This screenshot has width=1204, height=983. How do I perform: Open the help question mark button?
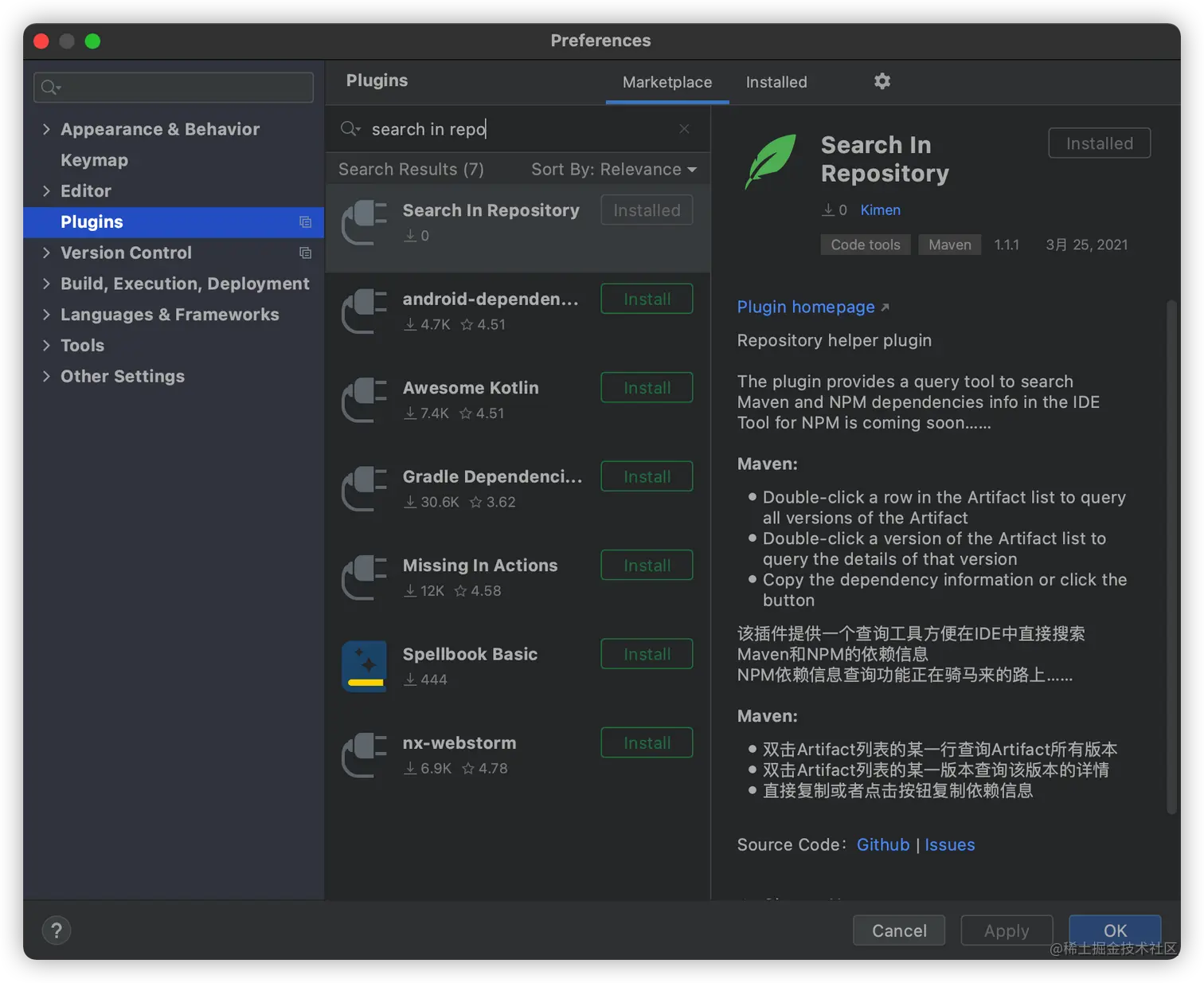pos(56,930)
